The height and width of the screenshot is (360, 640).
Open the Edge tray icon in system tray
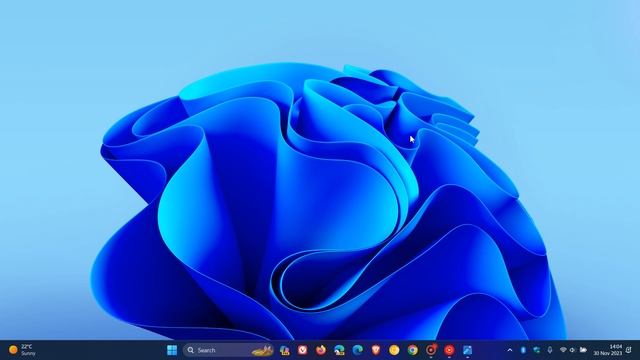(x=537, y=350)
